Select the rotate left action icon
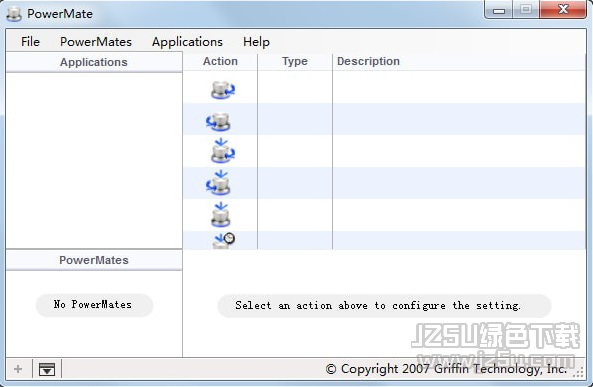The image size is (593, 387). tap(218, 122)
